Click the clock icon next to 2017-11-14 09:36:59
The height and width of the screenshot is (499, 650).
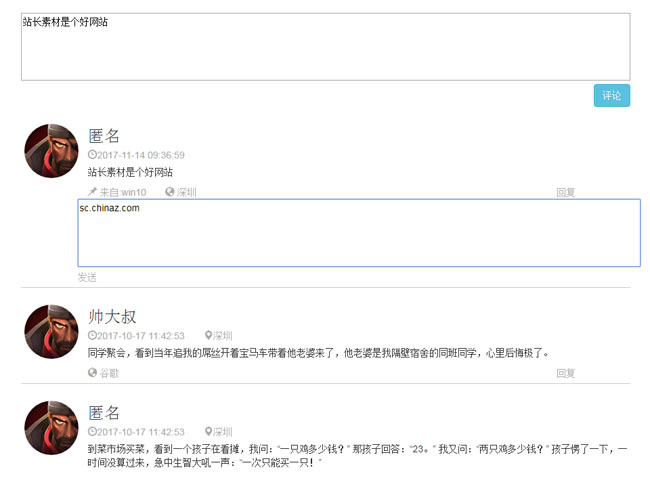pyautogui.click(x=92, y=155)
